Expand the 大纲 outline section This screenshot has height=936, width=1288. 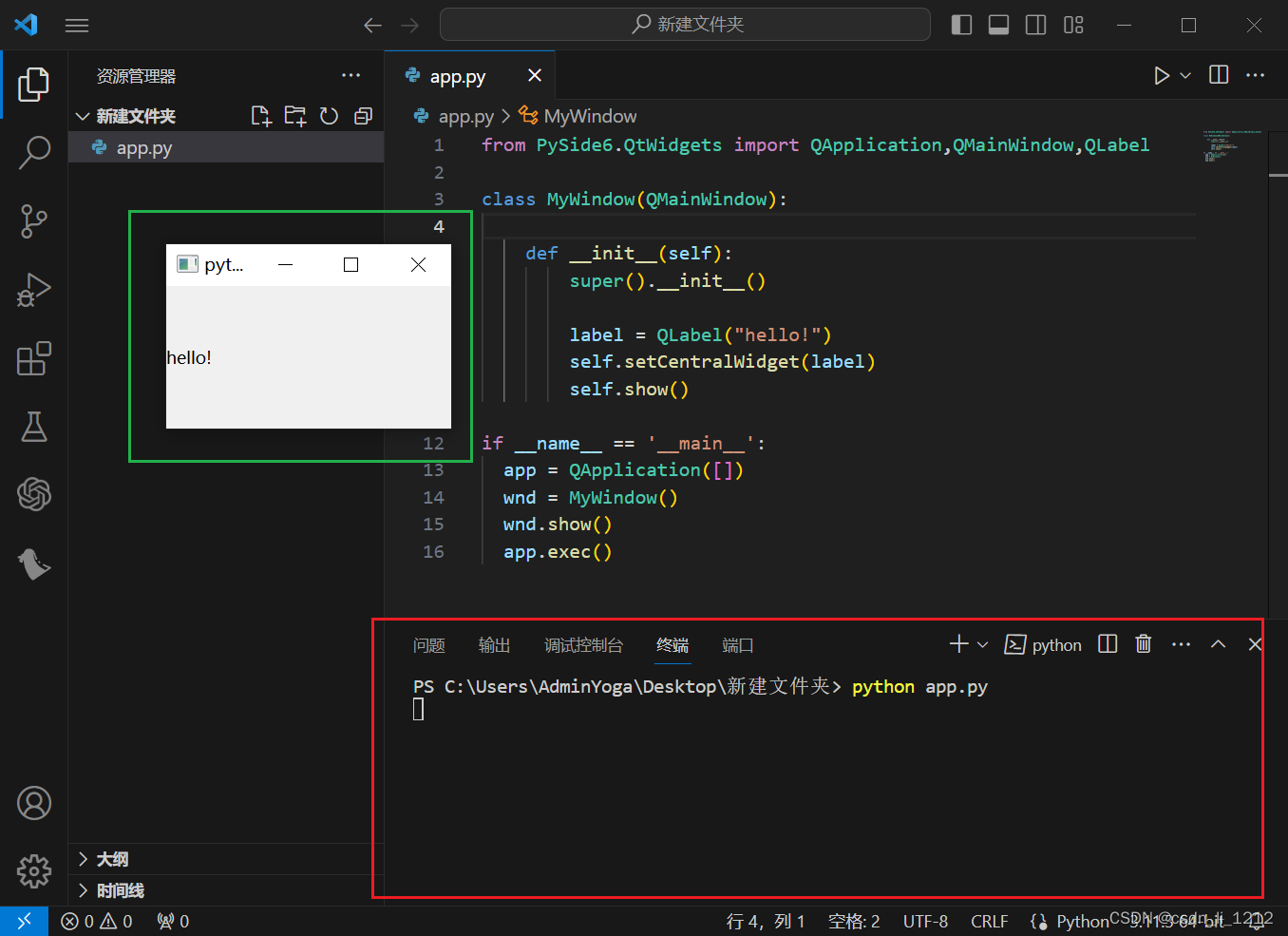coord(226,859)
